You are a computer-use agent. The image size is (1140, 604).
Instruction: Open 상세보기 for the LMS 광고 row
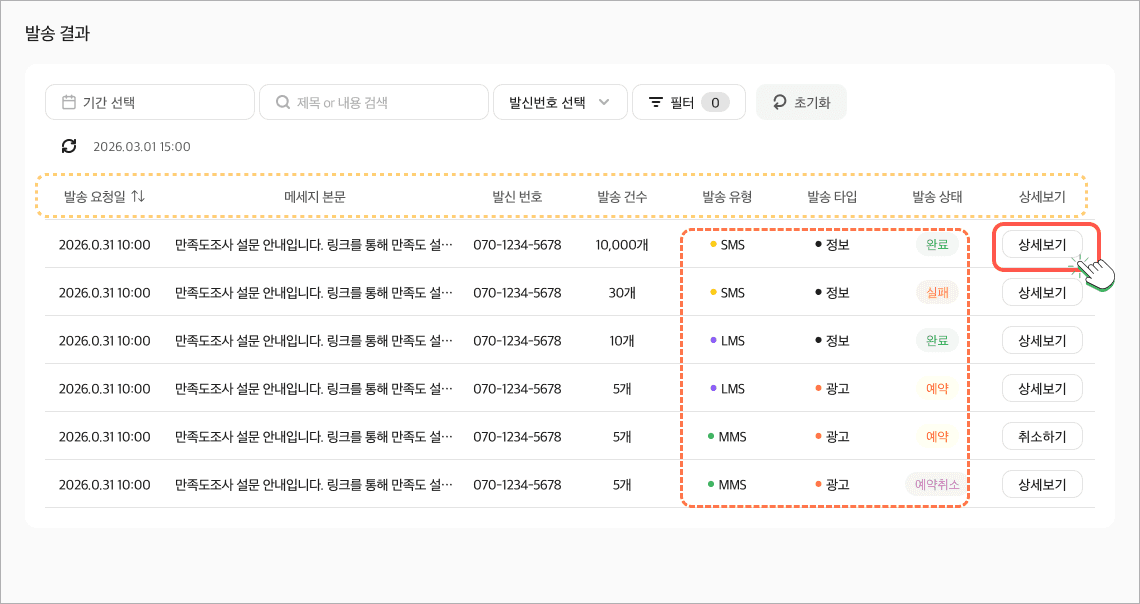1043,389
